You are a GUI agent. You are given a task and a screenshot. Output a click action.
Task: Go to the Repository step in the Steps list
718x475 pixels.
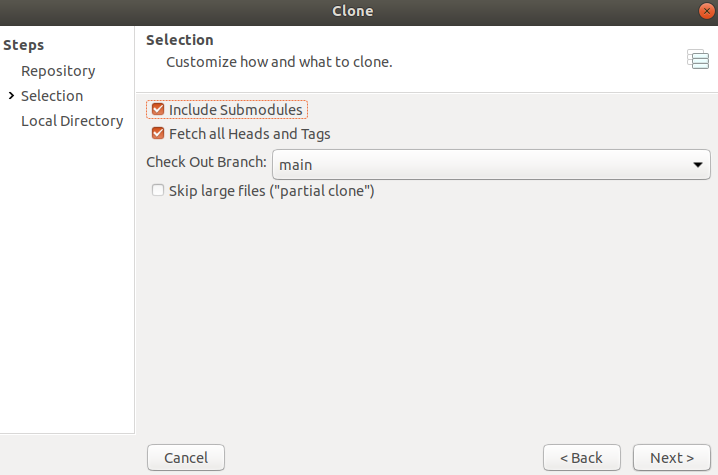(58, 71)
